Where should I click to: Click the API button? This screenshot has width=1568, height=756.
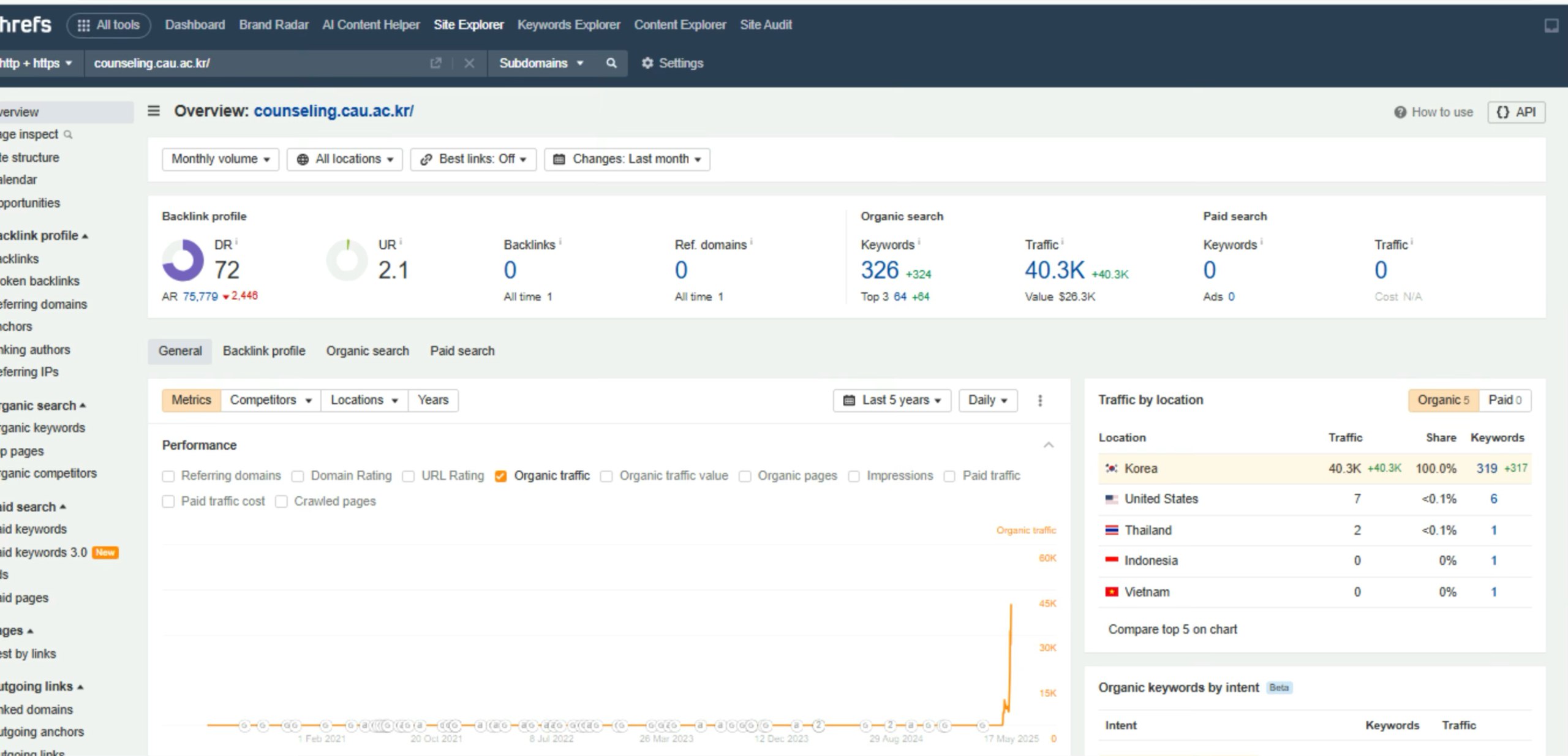1516,112
